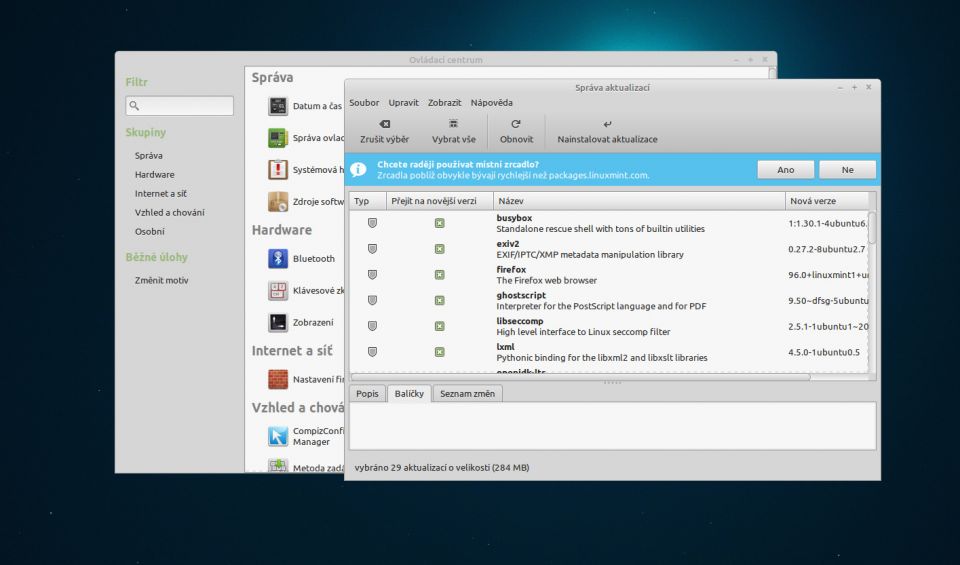The height and width of the screenshot is (565, 960).
Task: Open the Nápověda menu
Action: pyautogui.click(x=492, y=103)
